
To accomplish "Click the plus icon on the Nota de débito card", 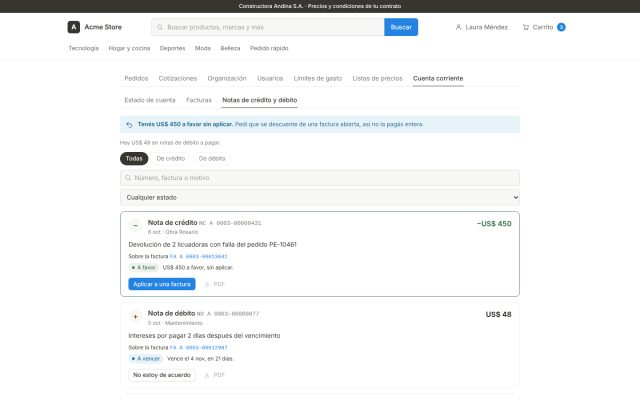I will (135, 316).
